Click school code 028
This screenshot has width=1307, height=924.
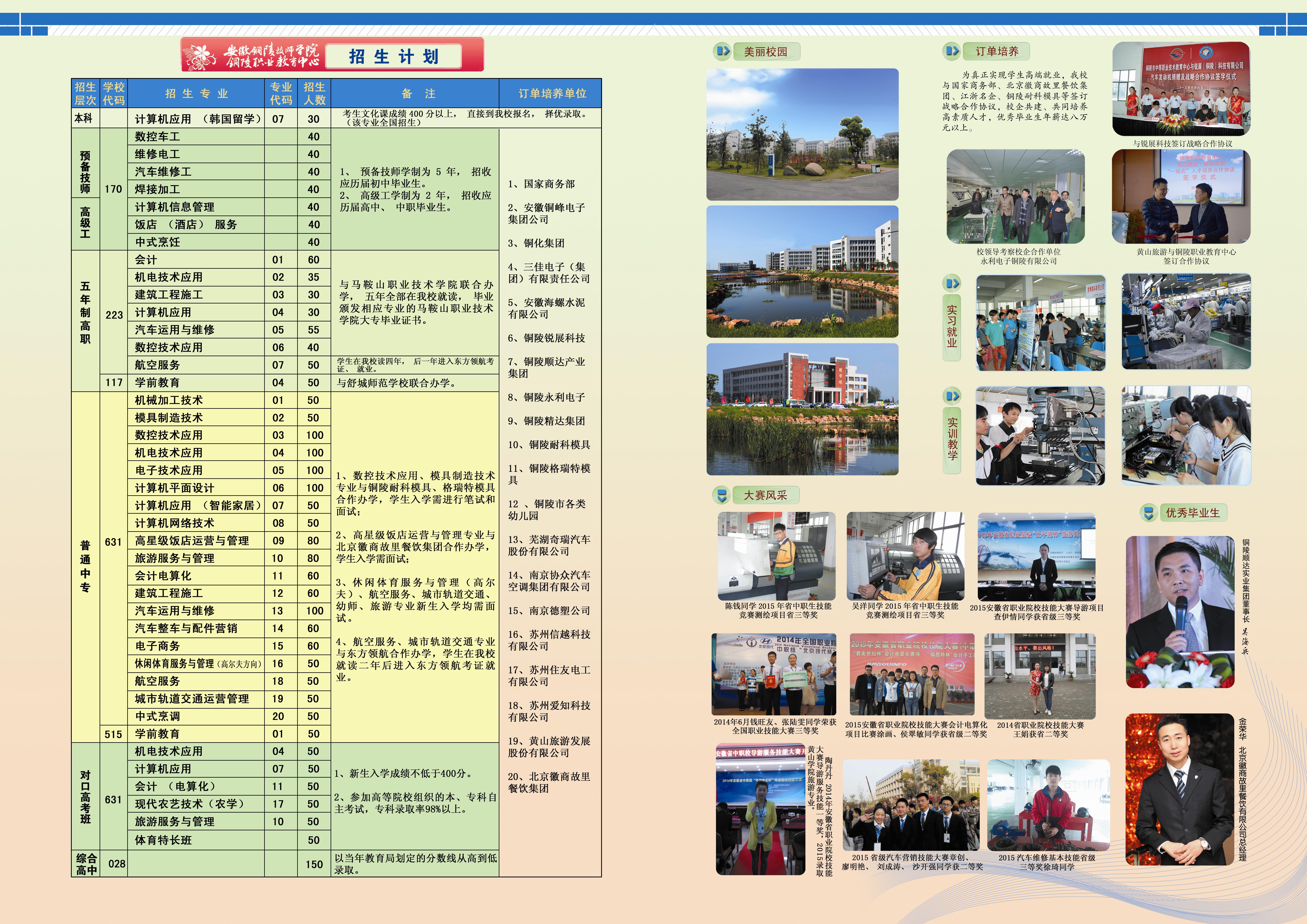pos(117,864)
